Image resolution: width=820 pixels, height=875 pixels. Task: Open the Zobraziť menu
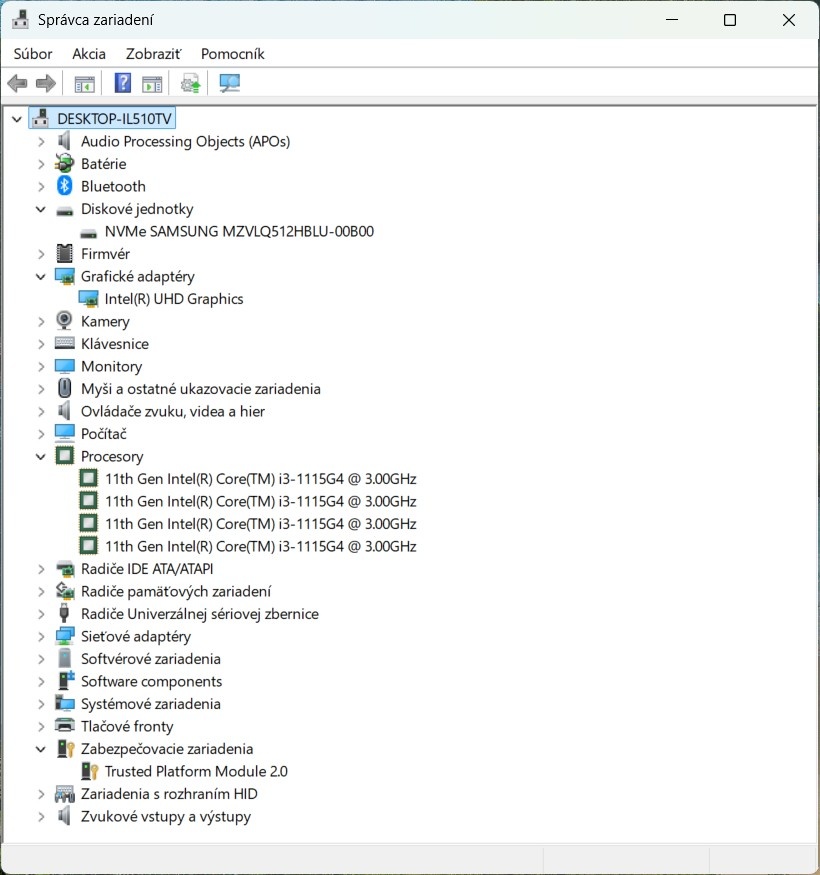tap(152, 54)
